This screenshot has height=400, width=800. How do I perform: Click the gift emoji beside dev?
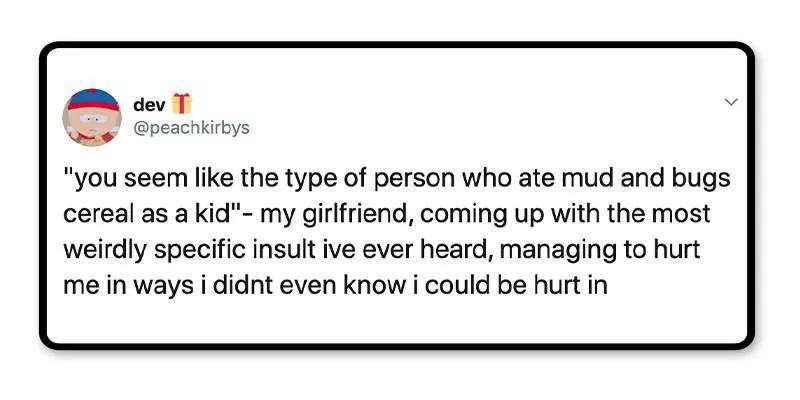pos(180,103)
